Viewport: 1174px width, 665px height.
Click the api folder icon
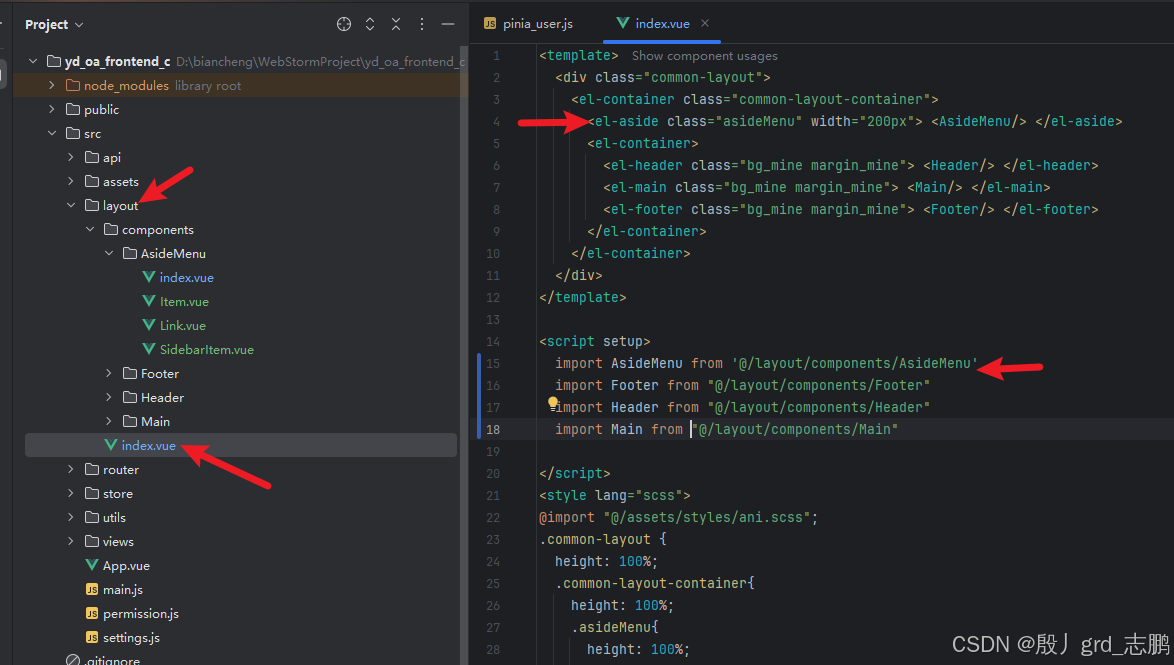[x=92, y=157]
